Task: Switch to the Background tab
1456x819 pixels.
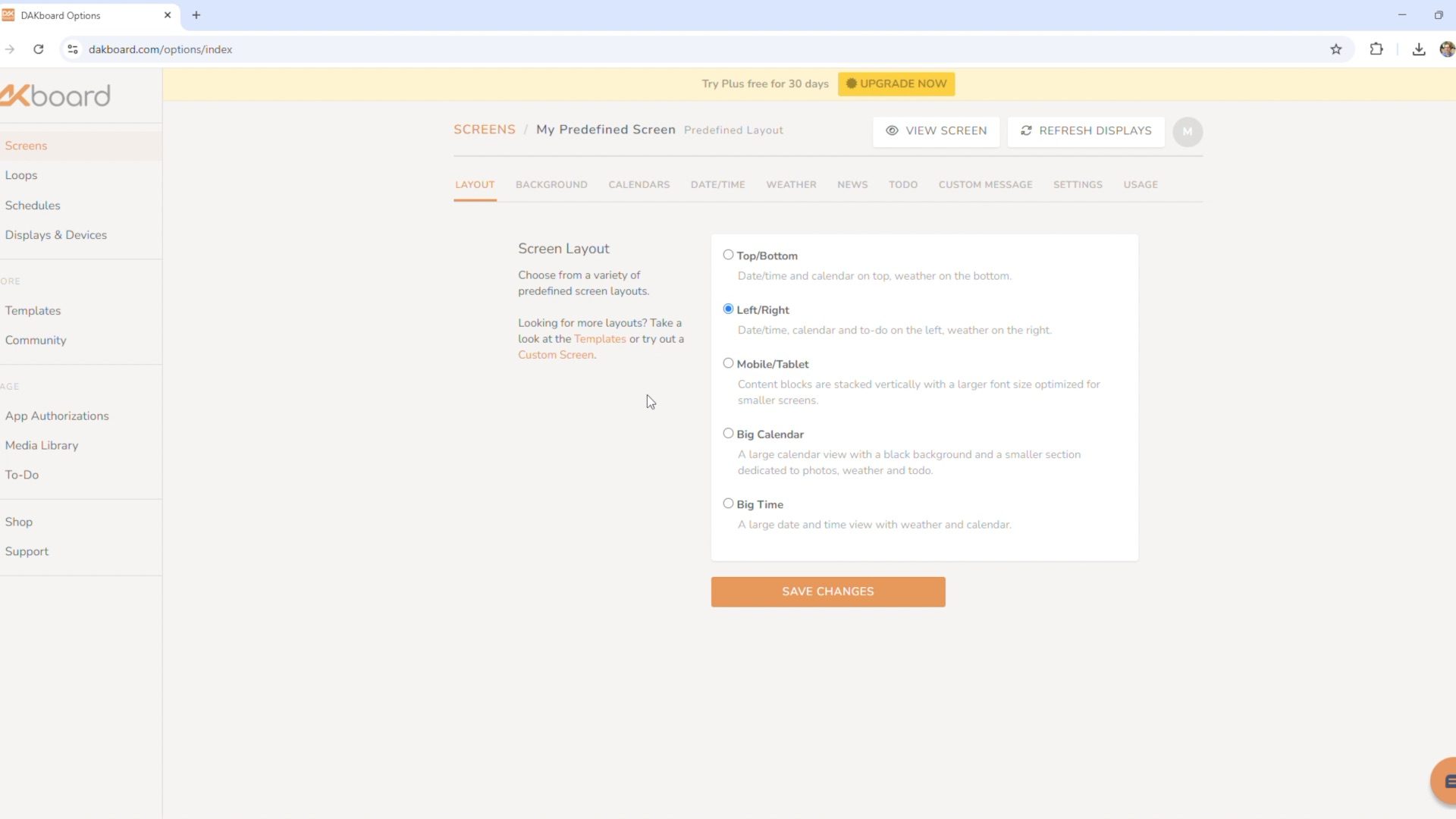Action: pos(551,184)
